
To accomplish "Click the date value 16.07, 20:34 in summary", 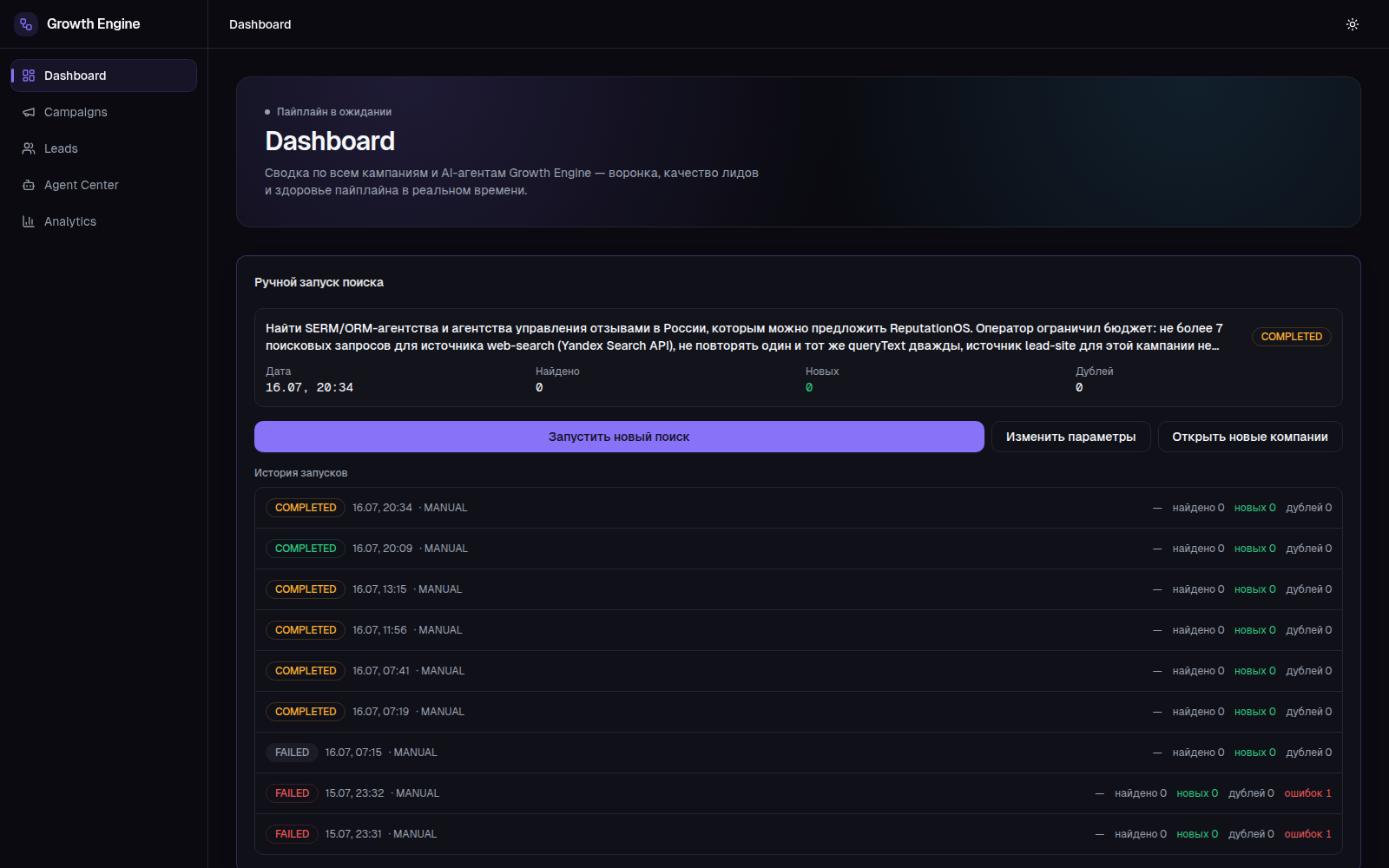I will [309, 388].
